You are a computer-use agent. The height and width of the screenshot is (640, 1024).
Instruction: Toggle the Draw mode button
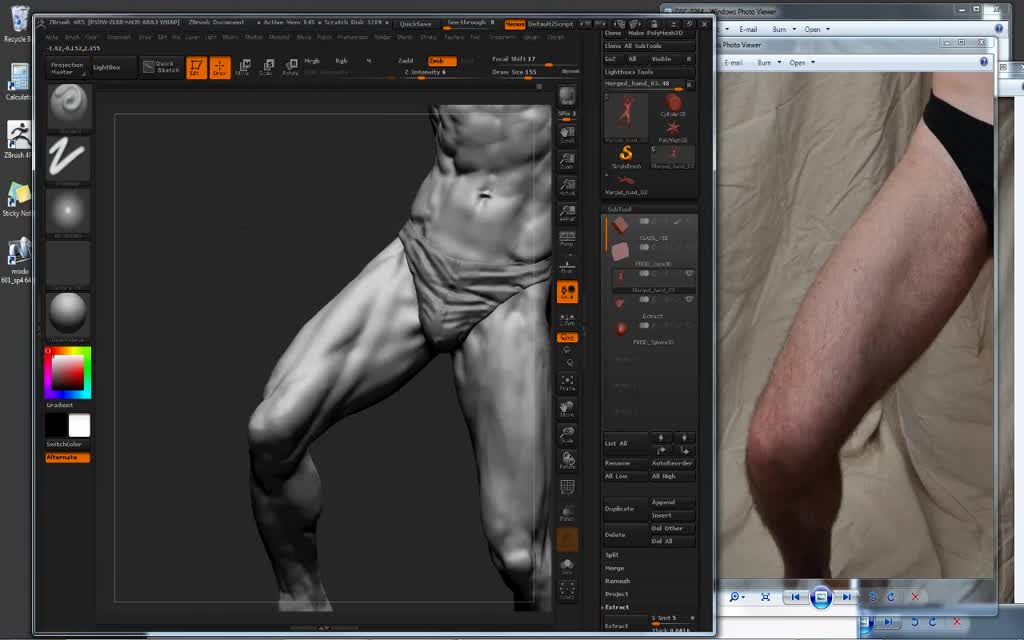pyautogui.click(x=219, y=67)
